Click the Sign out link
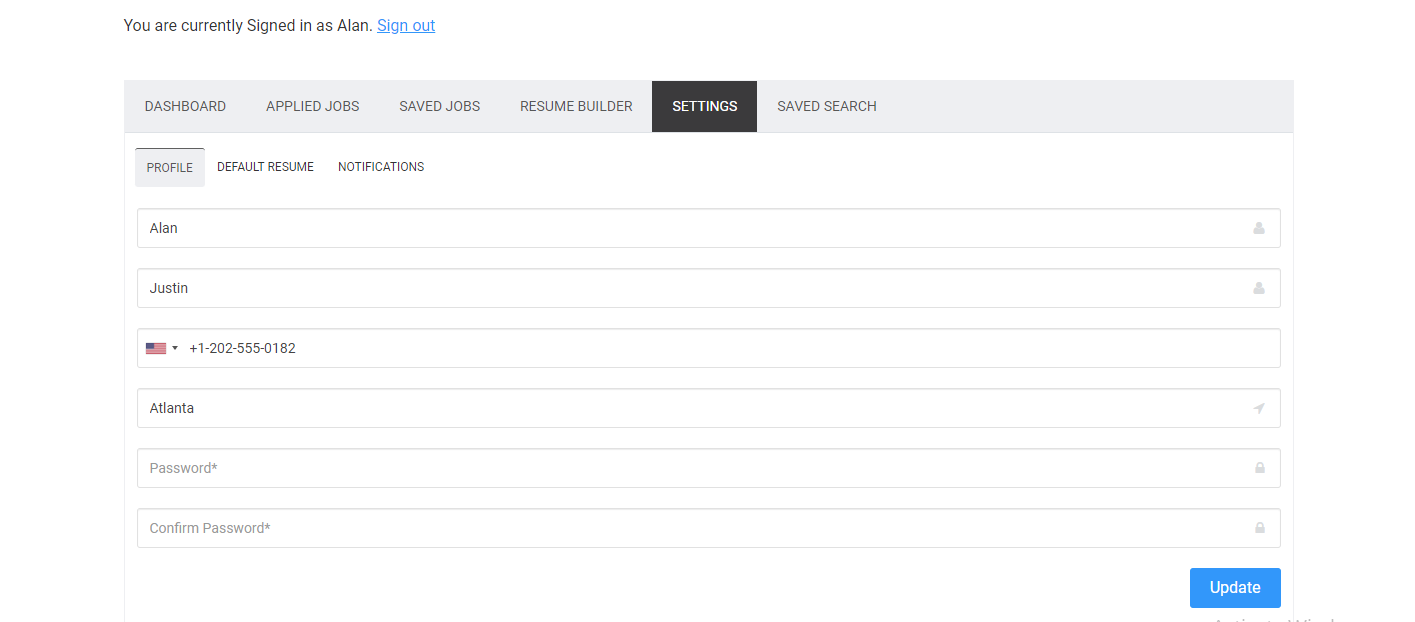1415x622 pixels. click(x=406, y=25)
